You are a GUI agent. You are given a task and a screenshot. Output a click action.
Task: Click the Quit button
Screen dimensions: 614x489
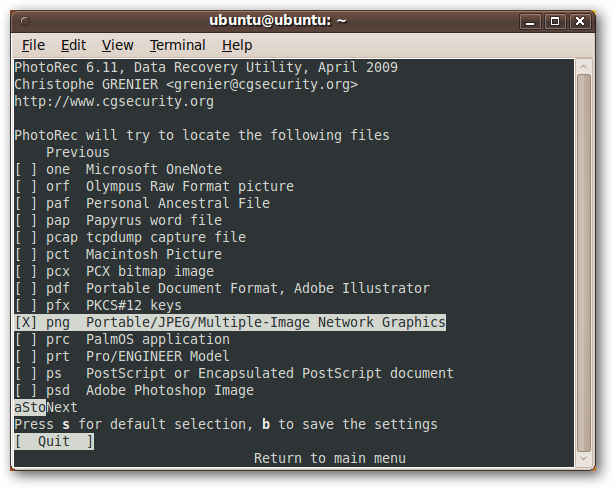[x=54, y=441]
